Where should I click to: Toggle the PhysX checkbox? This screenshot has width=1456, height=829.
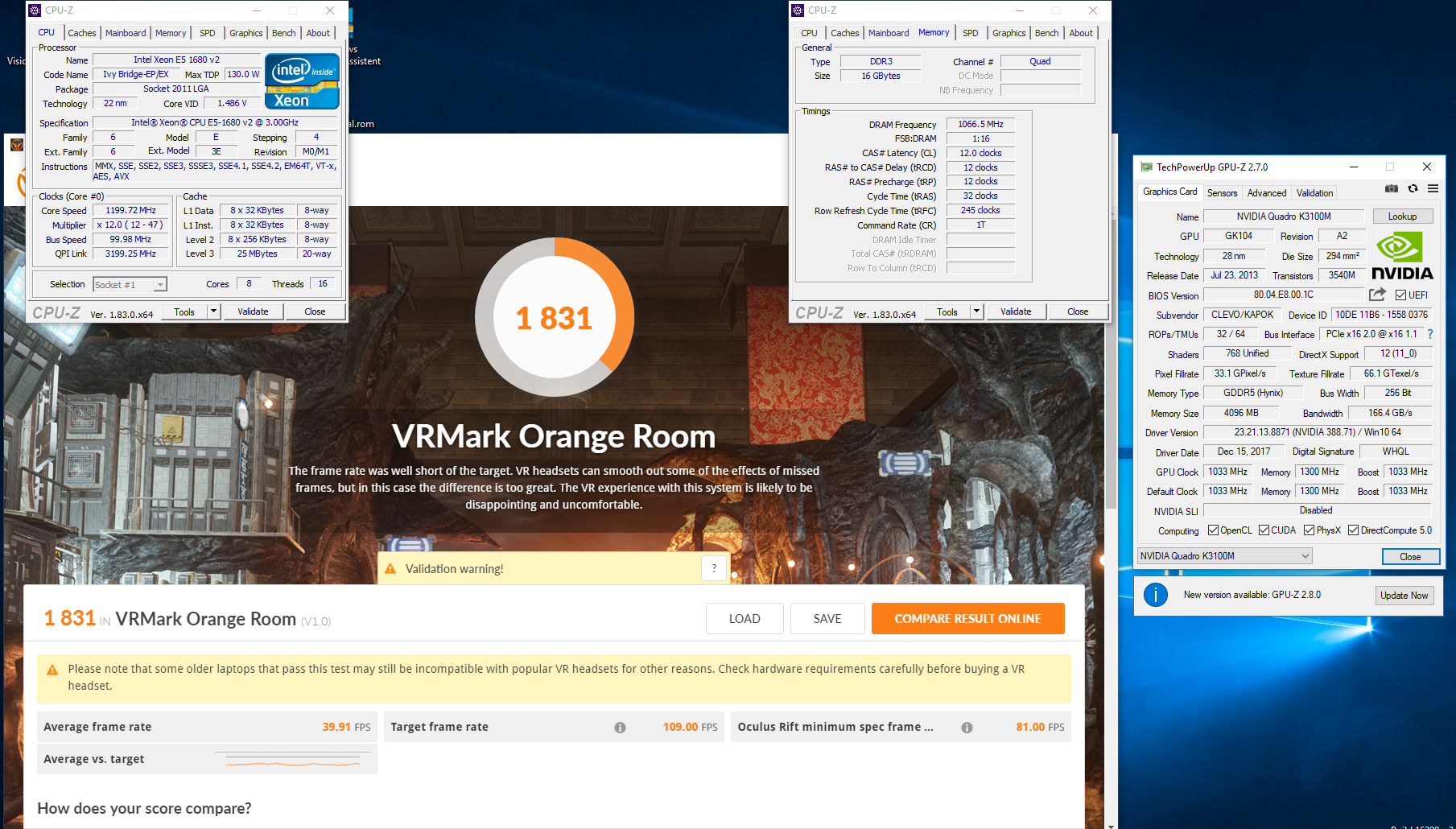1309,530
